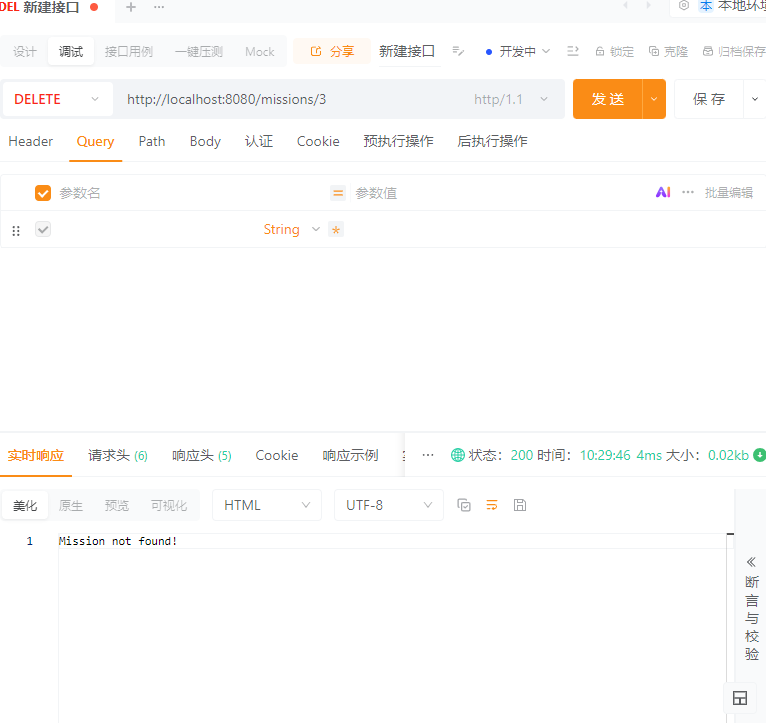Viewport: 766px width, 723px height.
Task: Click the request URL input field
Action: pyautogui.click(x=293, y=99)
